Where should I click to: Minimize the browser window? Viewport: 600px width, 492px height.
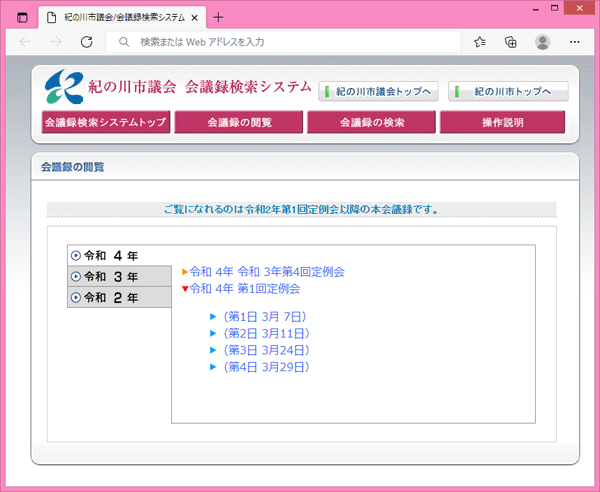pyautogui.click(x=536, y=9)
